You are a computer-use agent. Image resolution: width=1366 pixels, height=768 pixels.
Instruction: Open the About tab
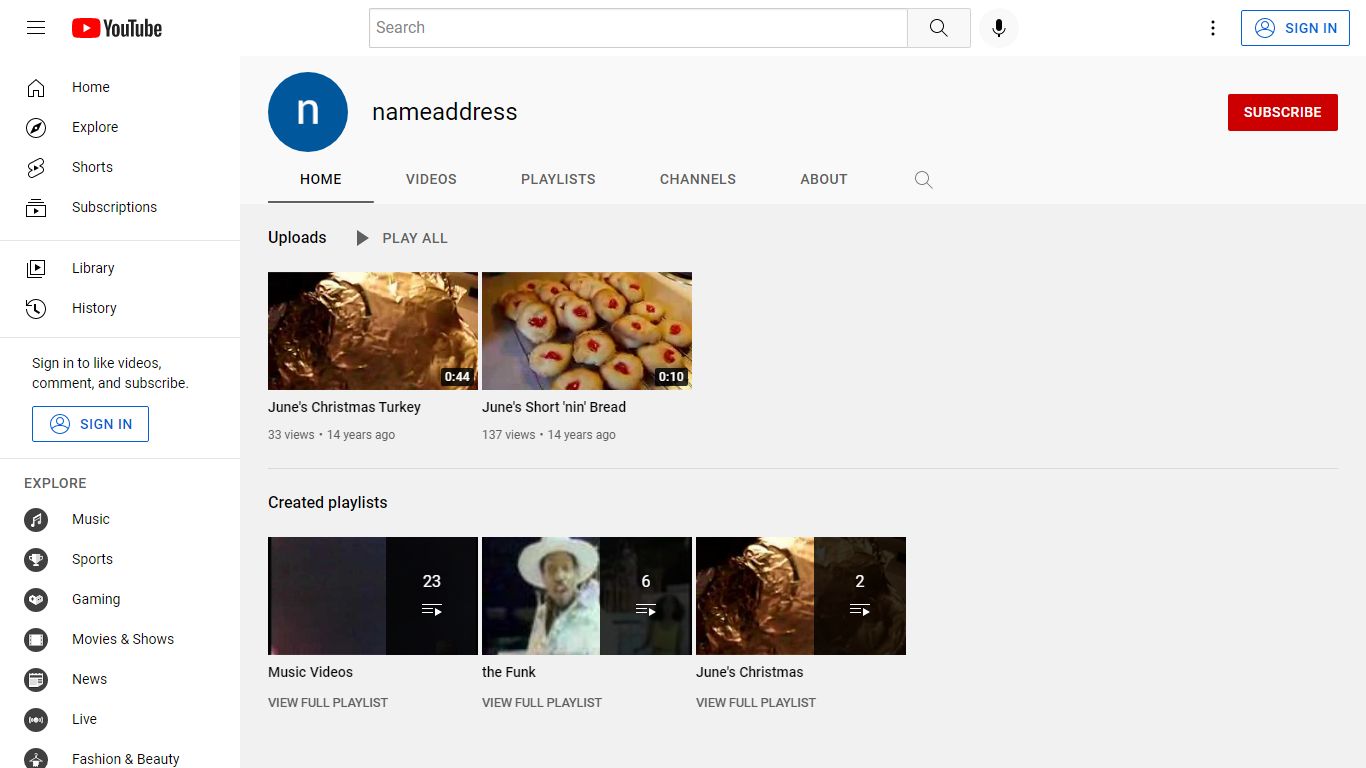(x=824, y=180)
